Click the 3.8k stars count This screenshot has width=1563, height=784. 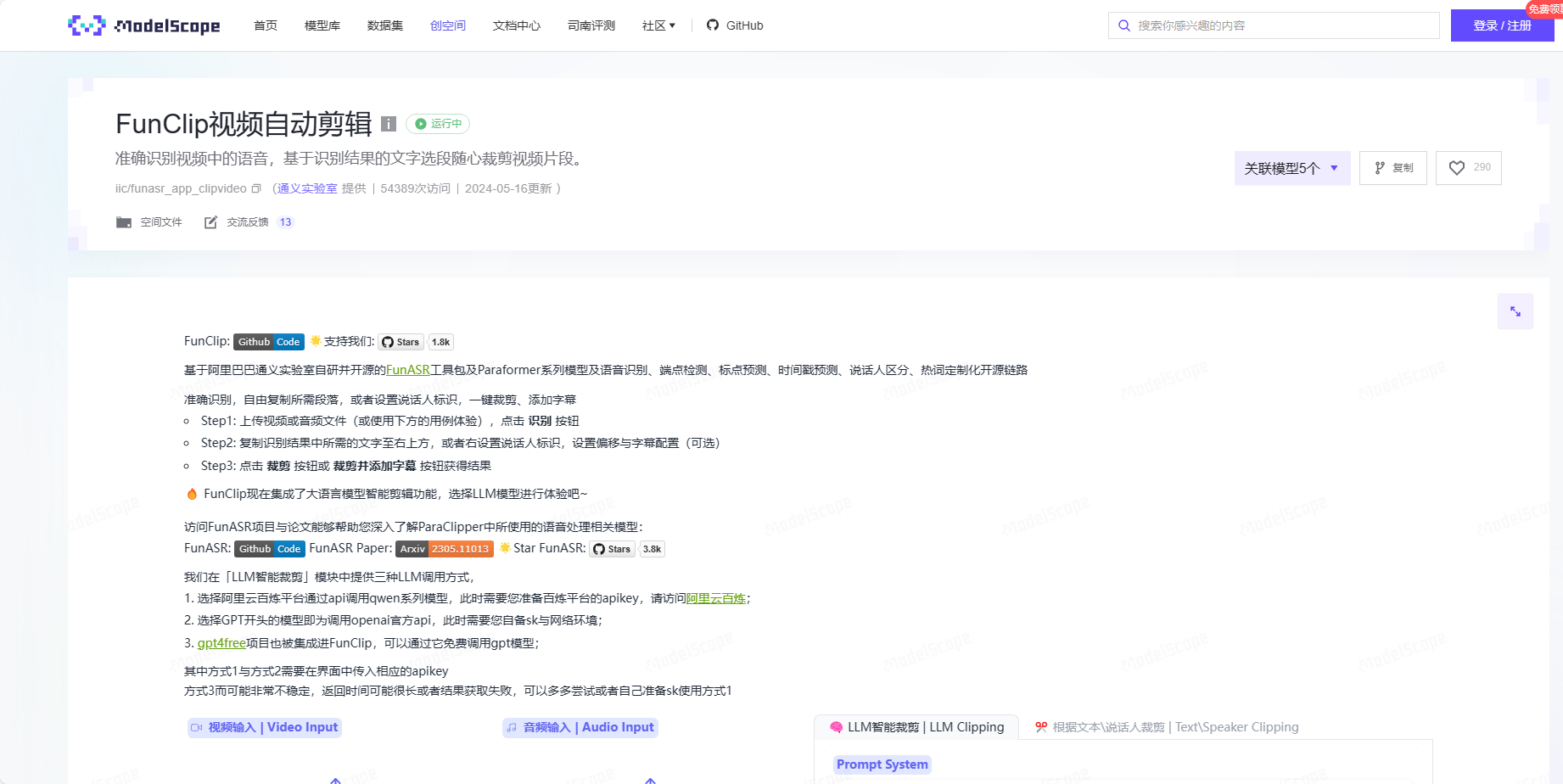click(653, 549)
